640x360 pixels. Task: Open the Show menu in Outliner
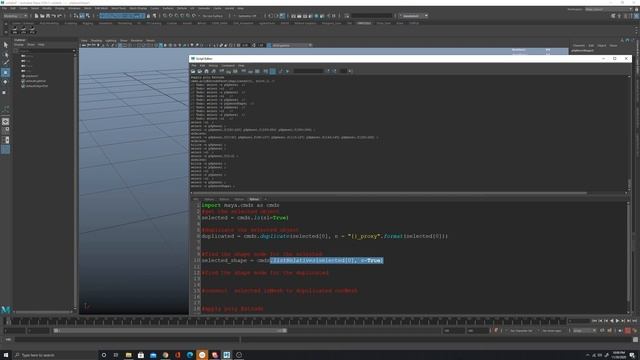point(31,44)
